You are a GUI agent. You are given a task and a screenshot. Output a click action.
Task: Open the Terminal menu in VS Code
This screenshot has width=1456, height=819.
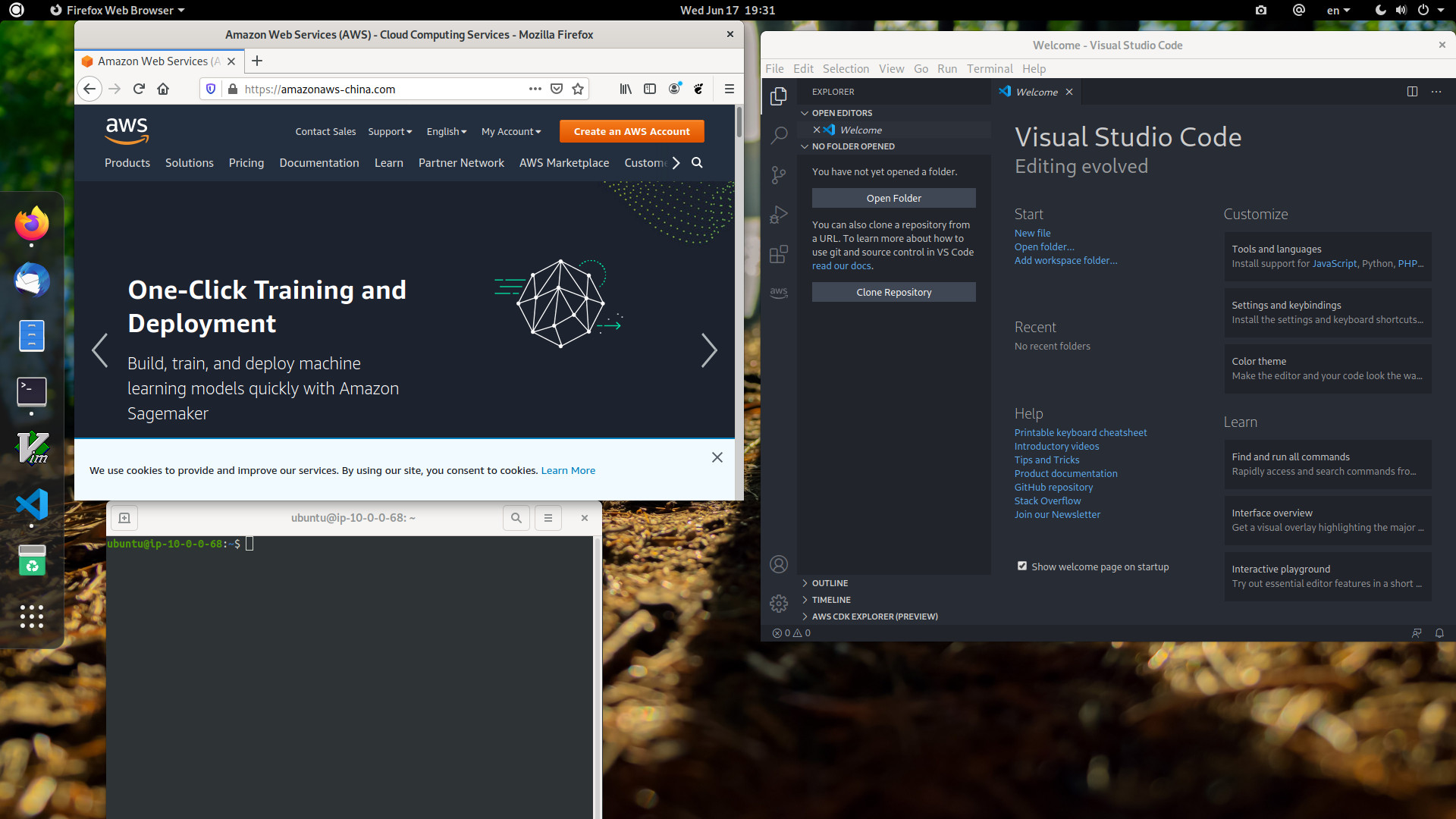click(989, 69)
